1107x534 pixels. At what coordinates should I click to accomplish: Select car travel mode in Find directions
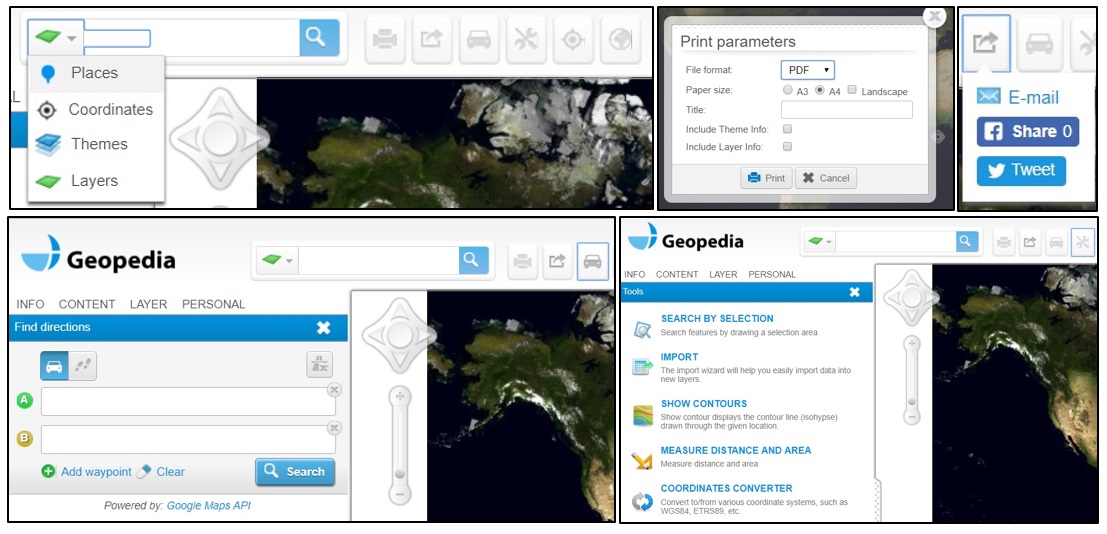[54, 366]
